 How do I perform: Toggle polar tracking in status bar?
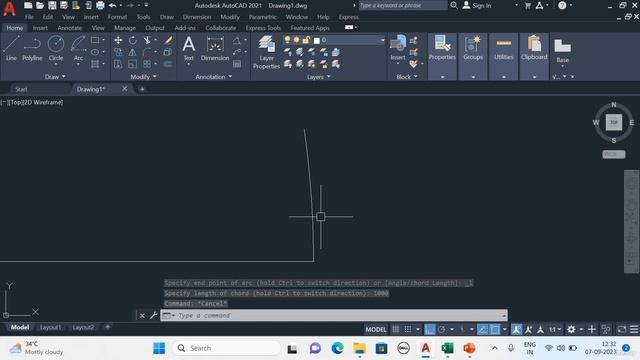(441, 329)
